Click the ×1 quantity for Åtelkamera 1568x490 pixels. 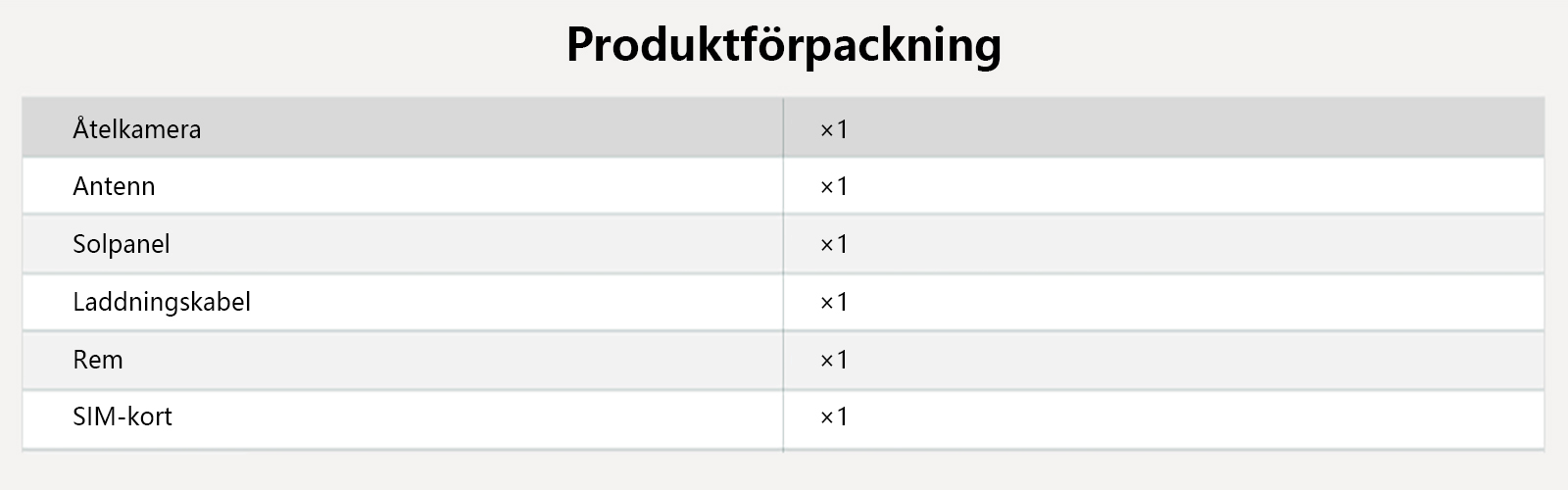pyautogui.click(x=833, y=129)
